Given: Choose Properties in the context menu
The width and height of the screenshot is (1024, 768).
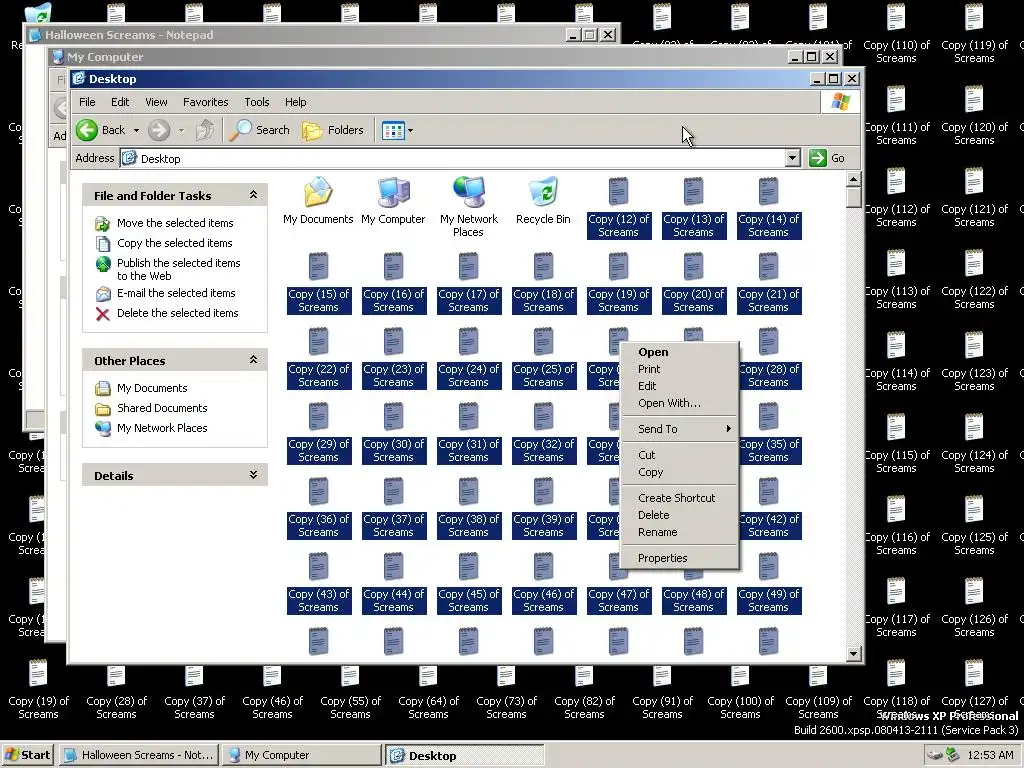Looking at the screenshot, I should (x=679, y=558).
